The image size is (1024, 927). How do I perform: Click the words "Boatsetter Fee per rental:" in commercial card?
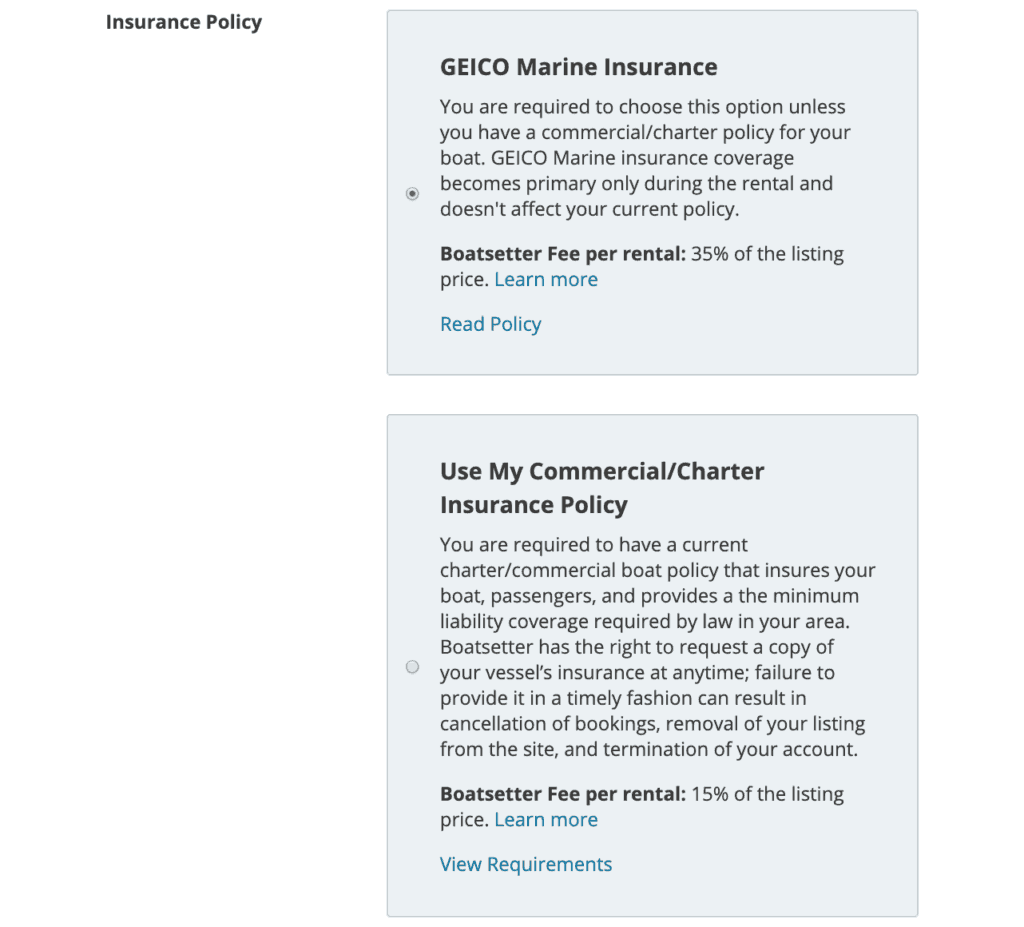pyautogui.click(x=562, y=794)
